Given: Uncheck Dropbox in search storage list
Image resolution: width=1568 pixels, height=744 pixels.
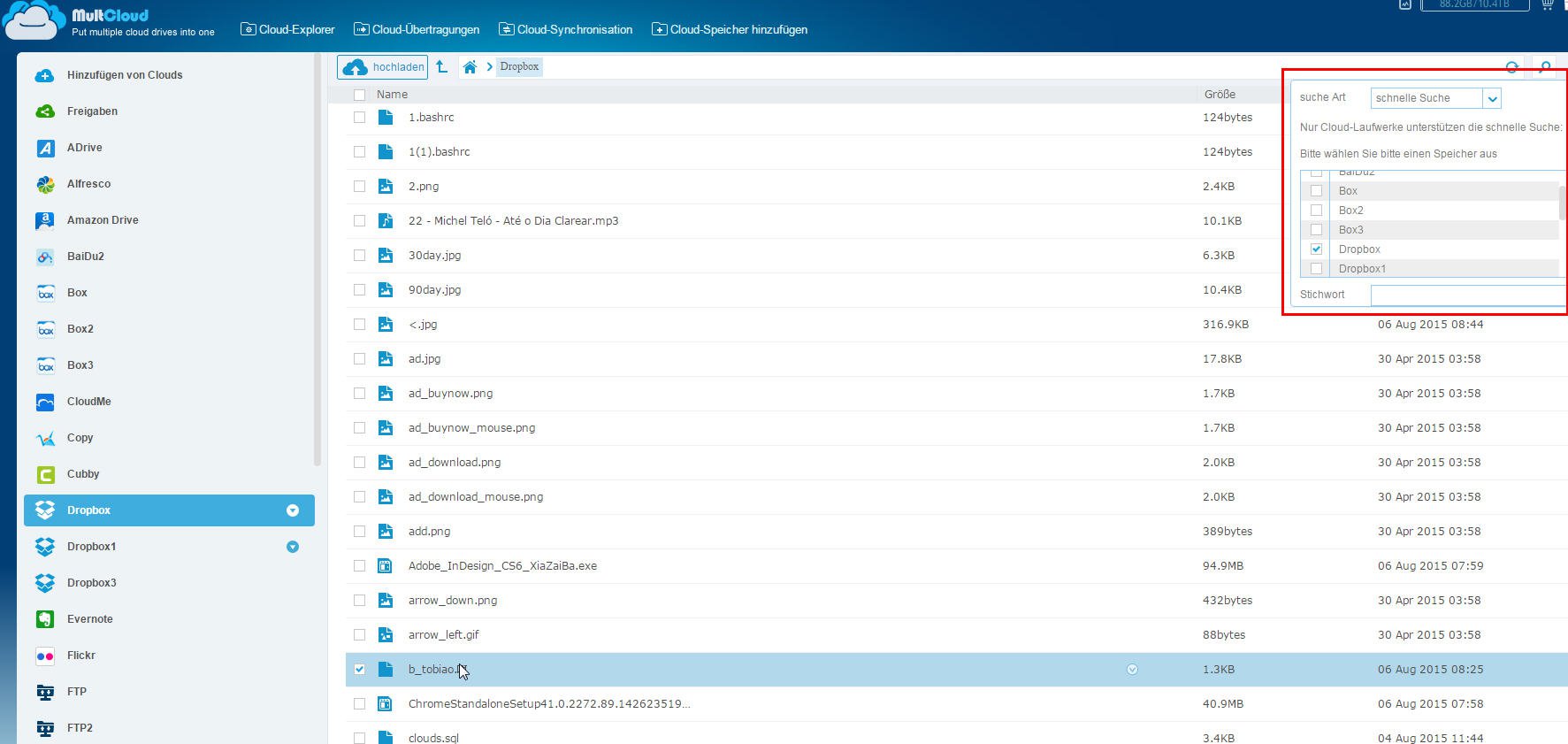Looking at the screenshot, I should tap(1316, 249).
